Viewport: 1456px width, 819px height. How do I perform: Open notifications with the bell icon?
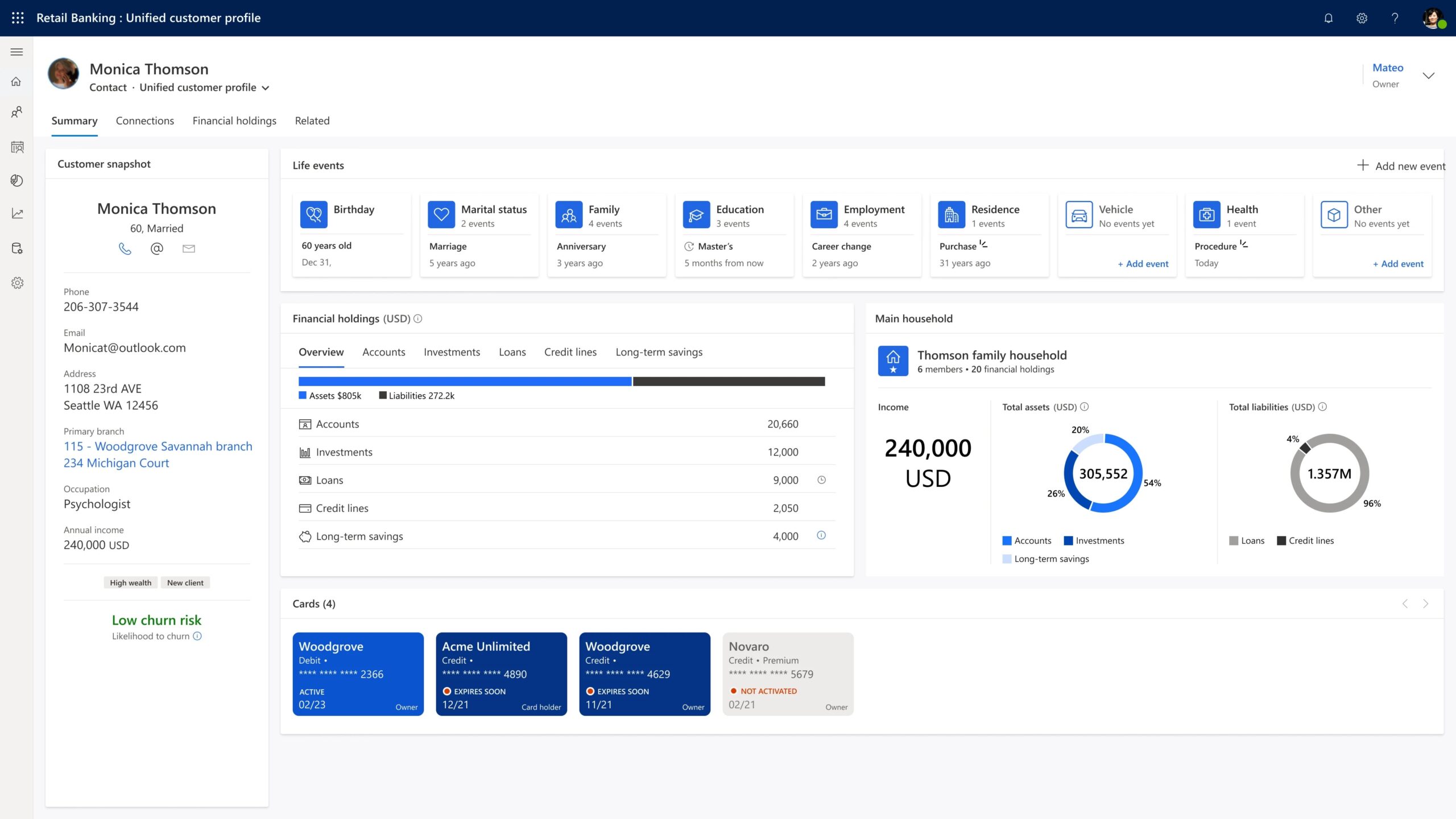point(1329,18)
